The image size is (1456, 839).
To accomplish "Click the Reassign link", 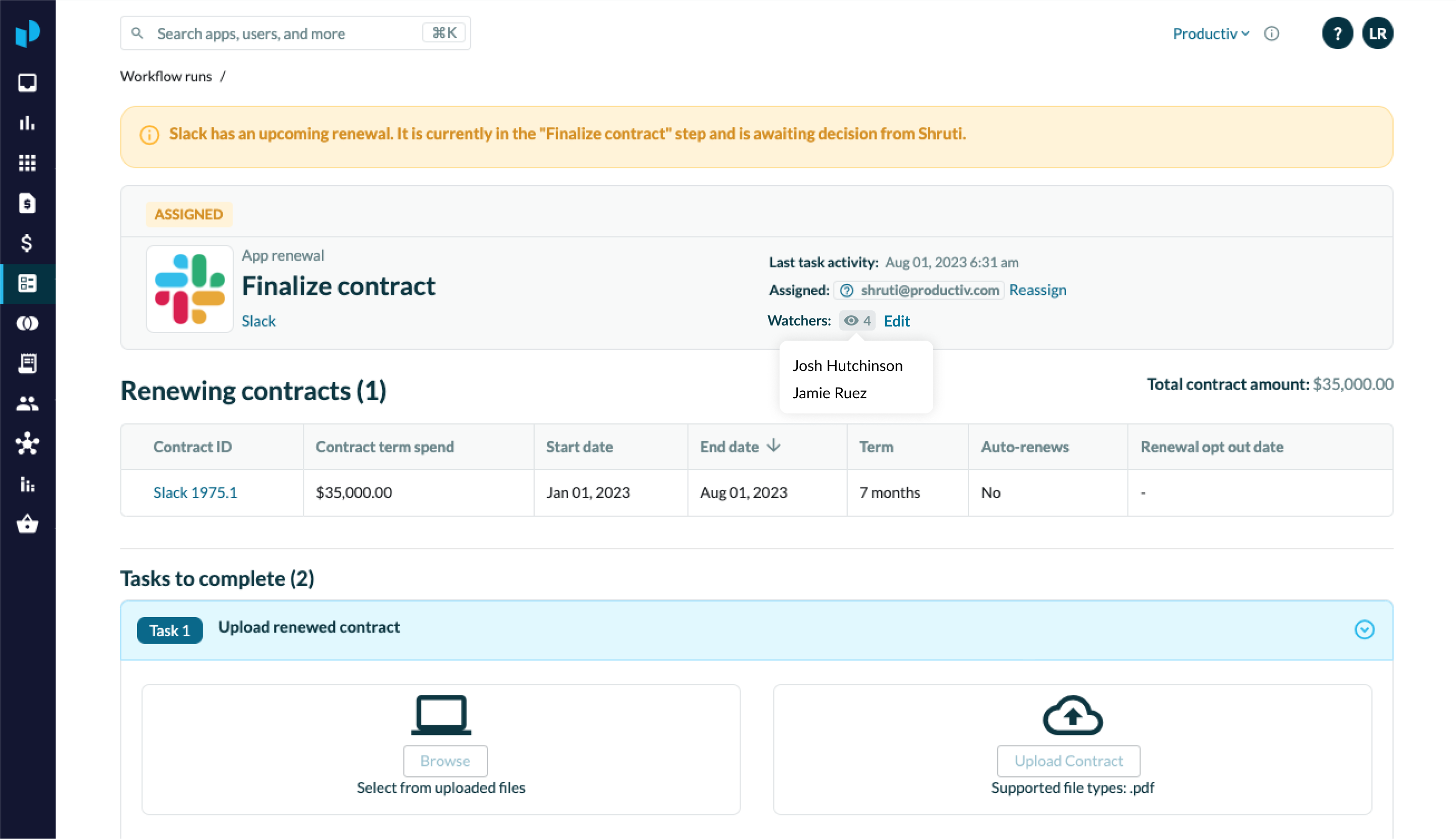I will click(1037, 290).
